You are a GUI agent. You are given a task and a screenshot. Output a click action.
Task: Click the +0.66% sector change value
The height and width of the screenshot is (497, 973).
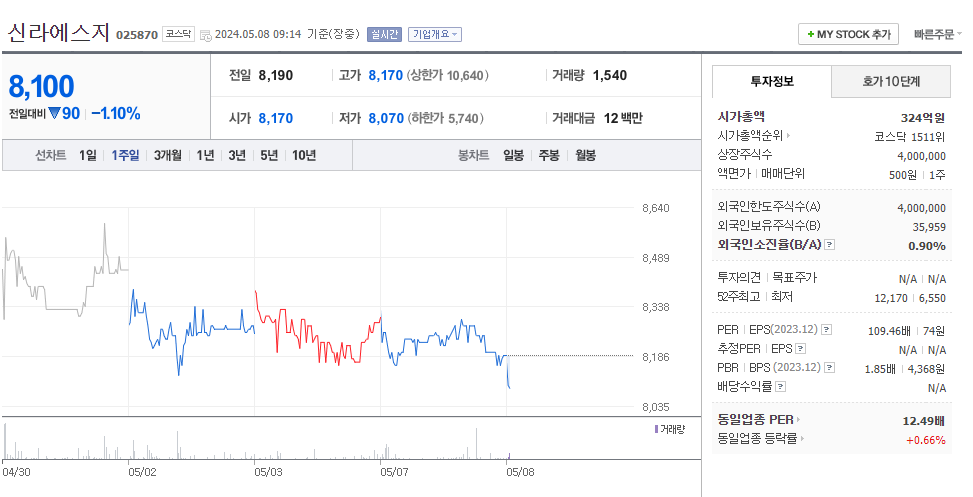click(926, 440)
